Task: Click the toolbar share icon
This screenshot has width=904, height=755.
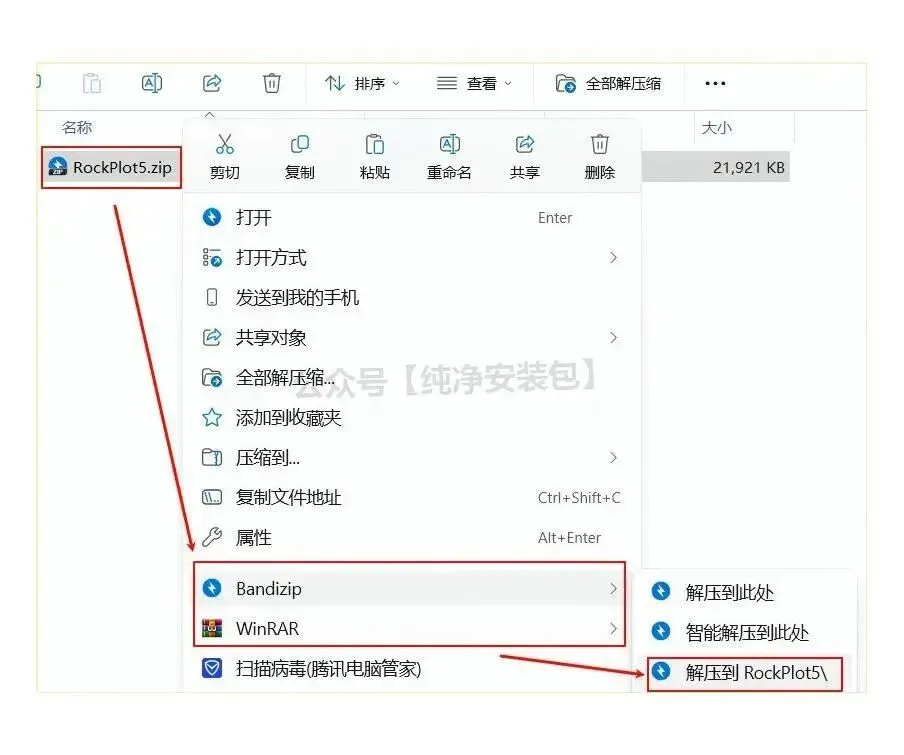Action: pos(212,84)
